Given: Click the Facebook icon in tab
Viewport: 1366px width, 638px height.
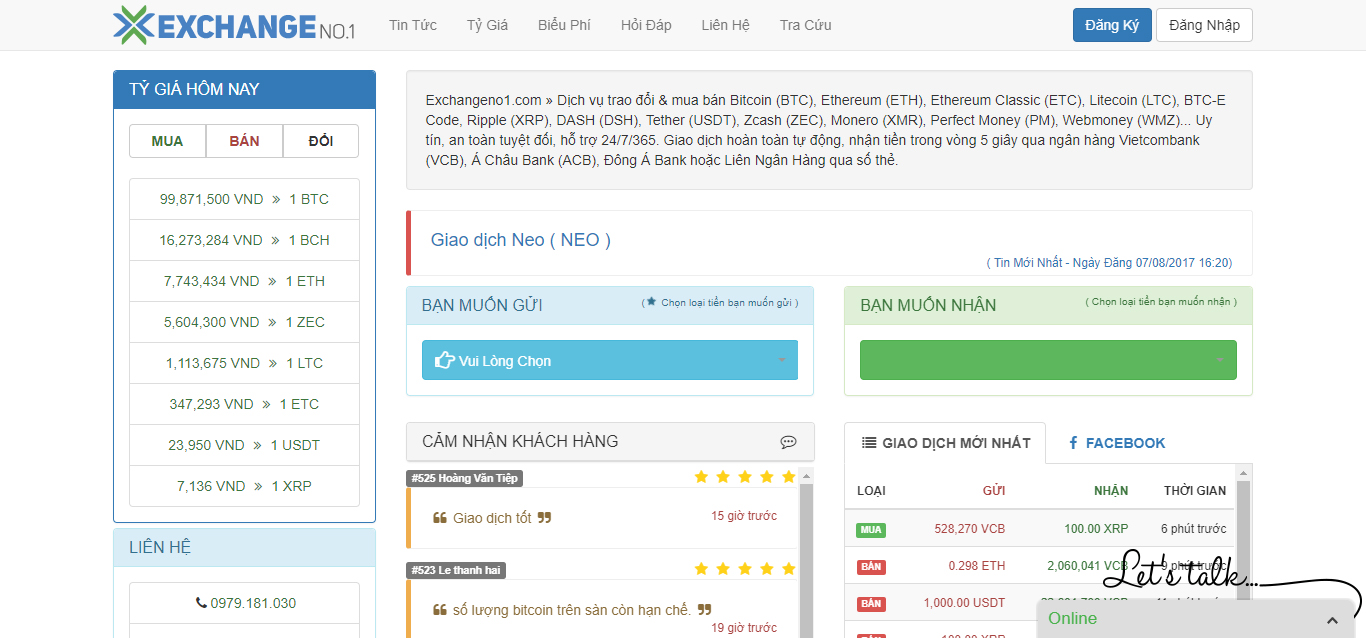Looking at the screenshot, I should pos(1073,443).
